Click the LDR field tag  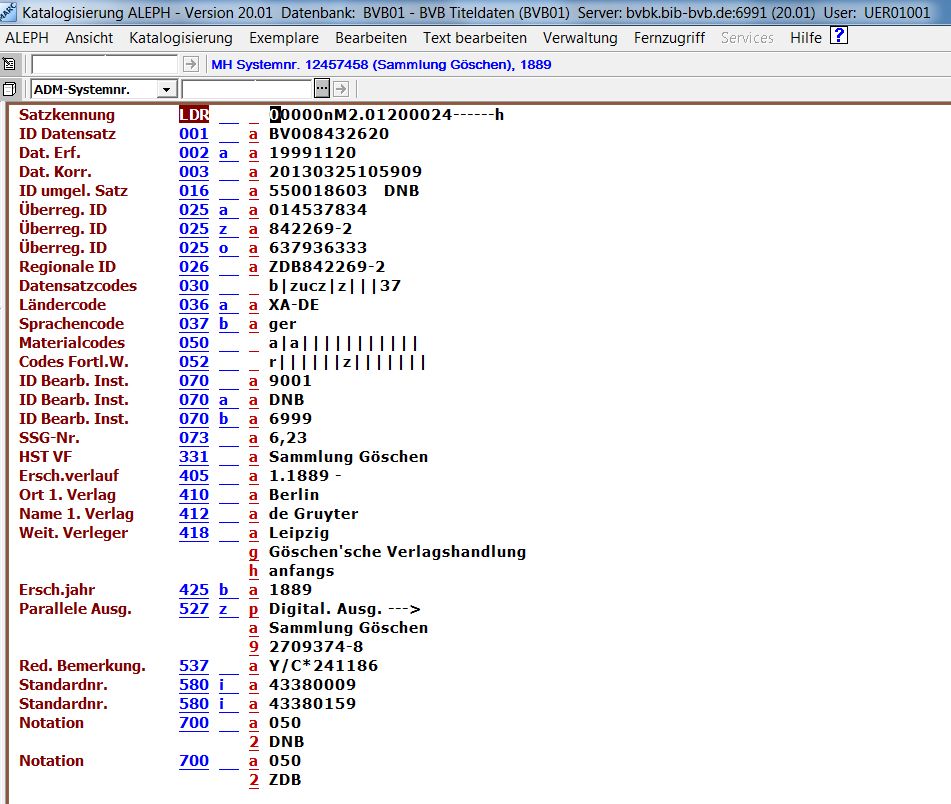(194, 115)
